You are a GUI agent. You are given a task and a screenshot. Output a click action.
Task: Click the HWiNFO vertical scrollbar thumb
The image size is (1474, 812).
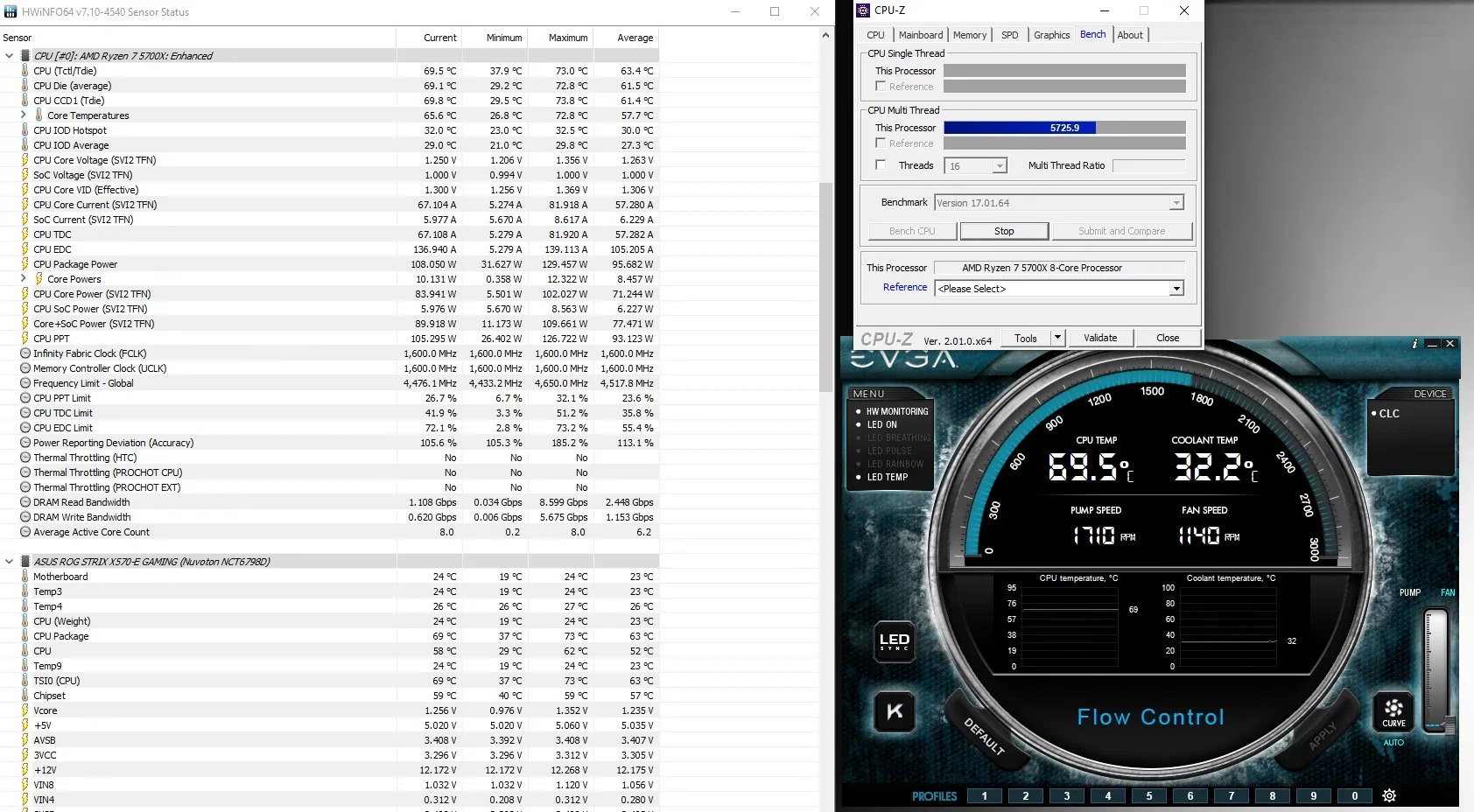pyautogui.click(x=825, y=287)
